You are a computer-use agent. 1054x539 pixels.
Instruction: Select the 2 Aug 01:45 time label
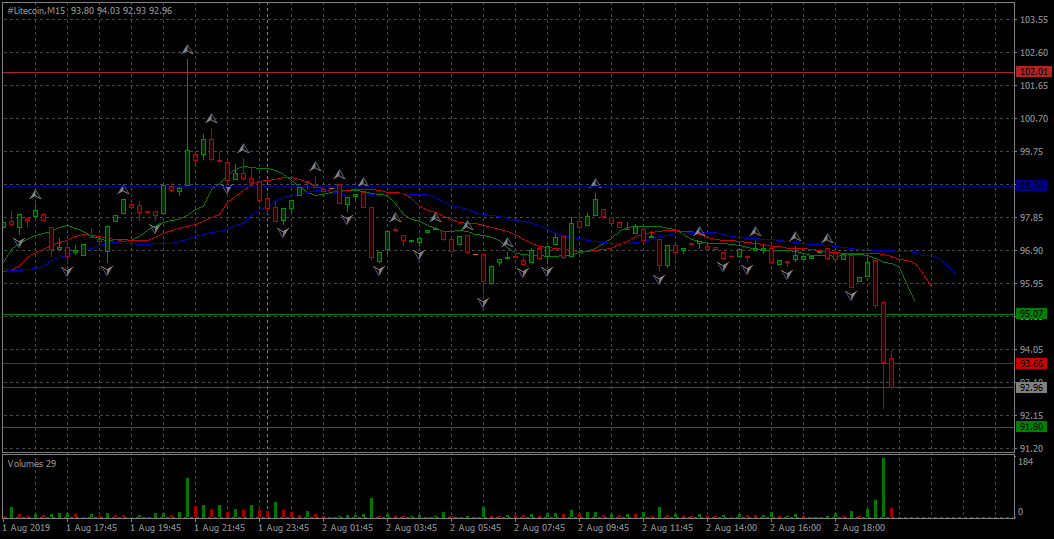click(x=346, y=528)
